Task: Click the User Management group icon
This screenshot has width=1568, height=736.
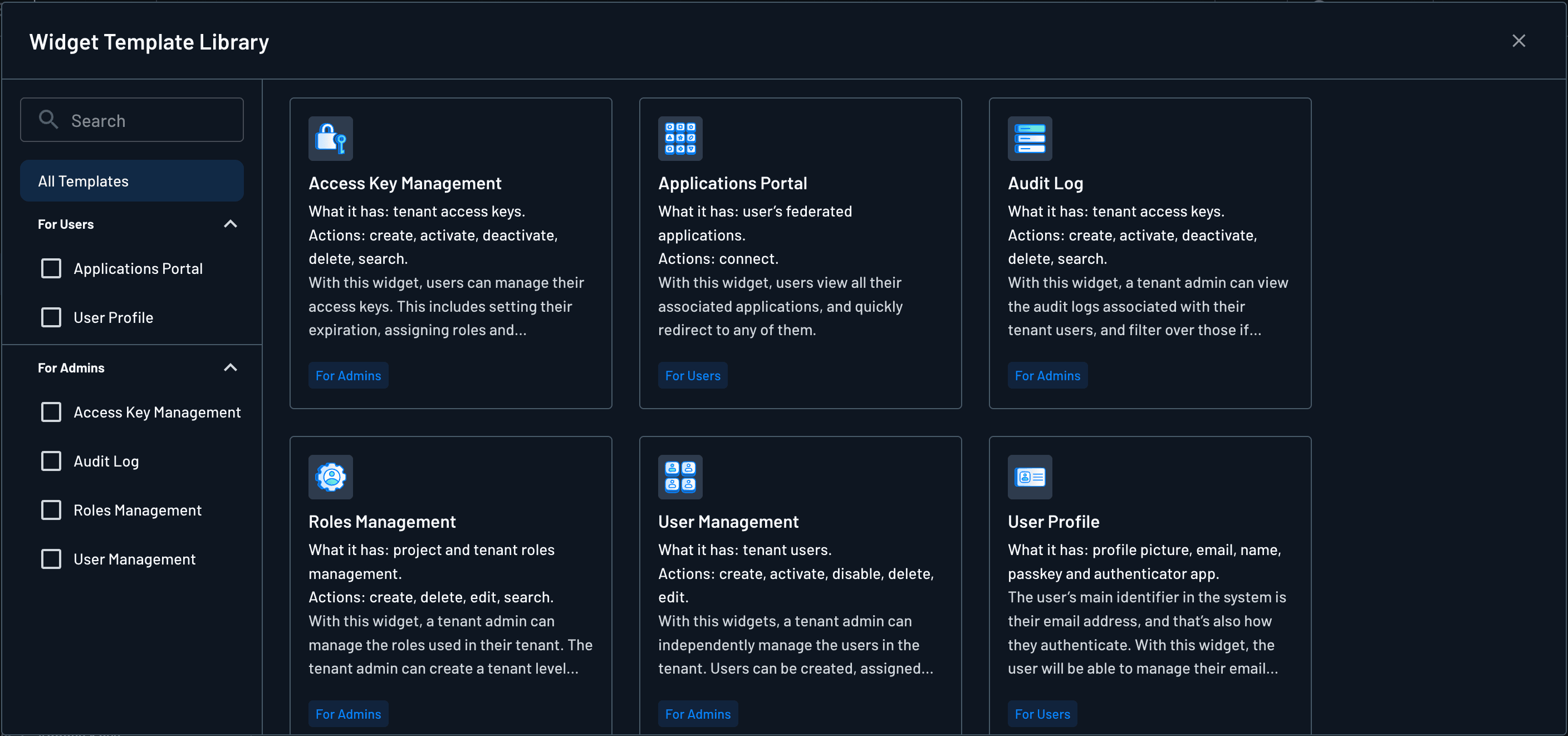Action: click(x=680, y=477)
